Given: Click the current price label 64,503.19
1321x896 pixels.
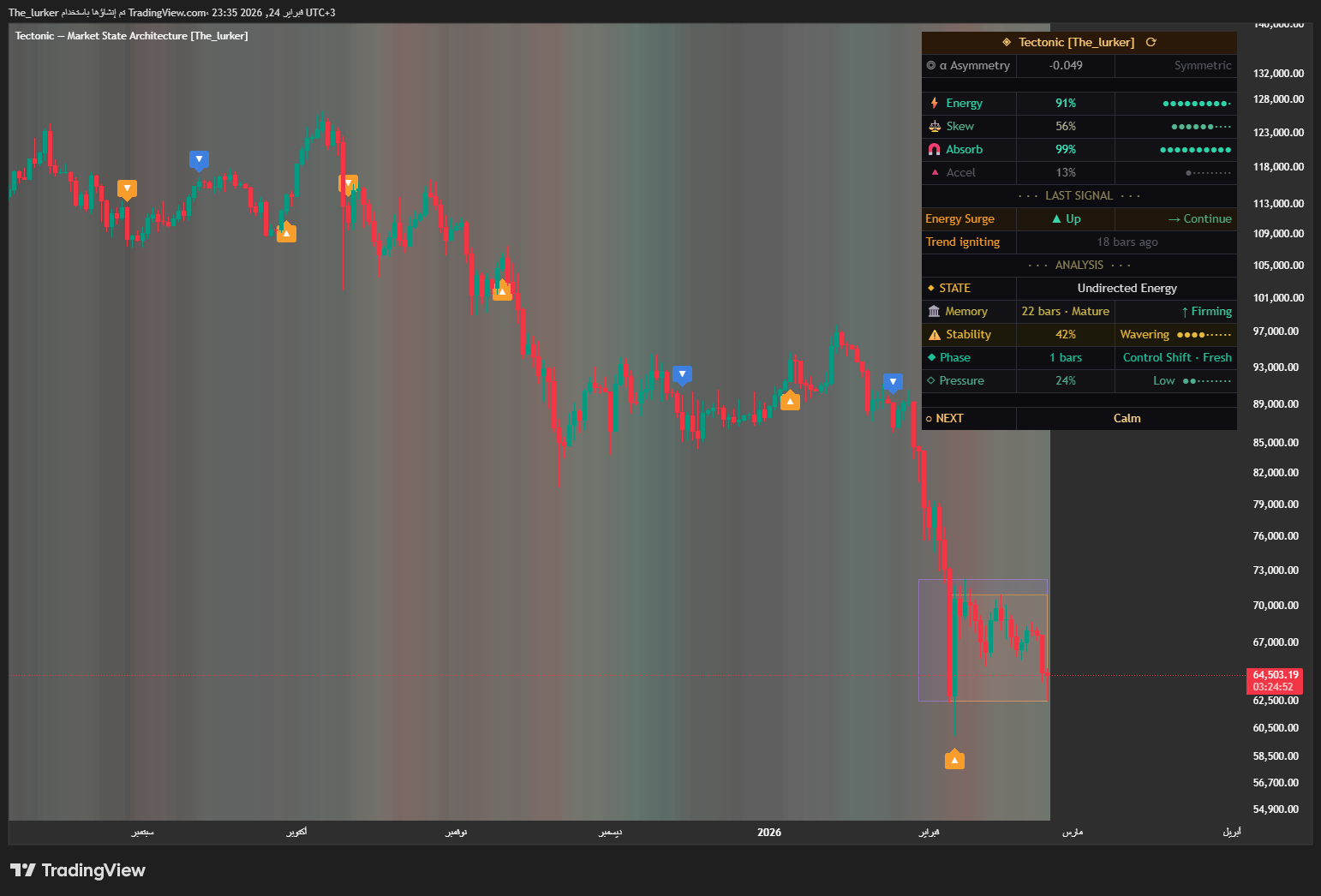Looking at the screenshot, I should [x=1275, y=675].
